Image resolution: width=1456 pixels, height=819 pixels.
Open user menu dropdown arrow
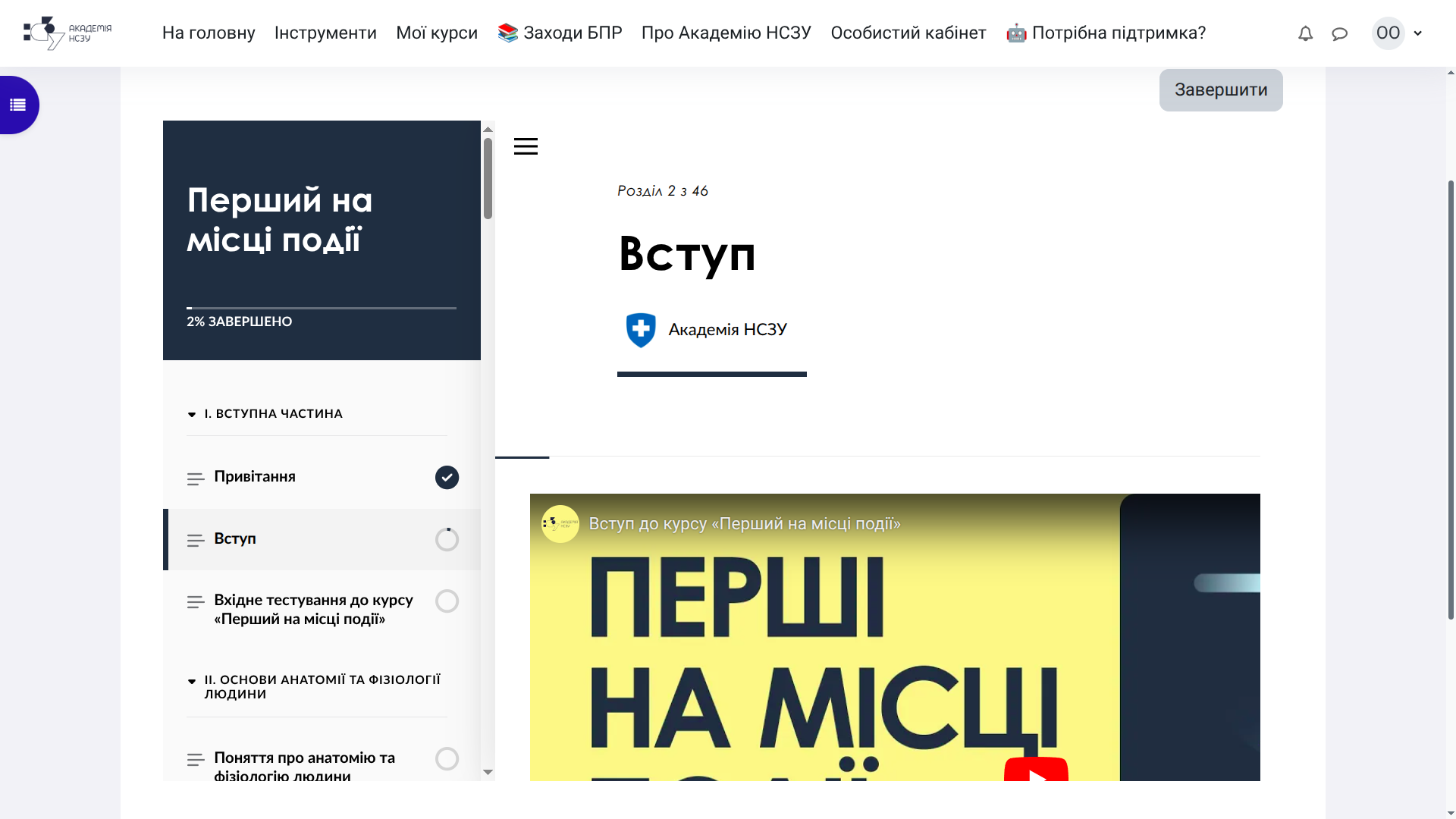click(x=1417, y=33)
